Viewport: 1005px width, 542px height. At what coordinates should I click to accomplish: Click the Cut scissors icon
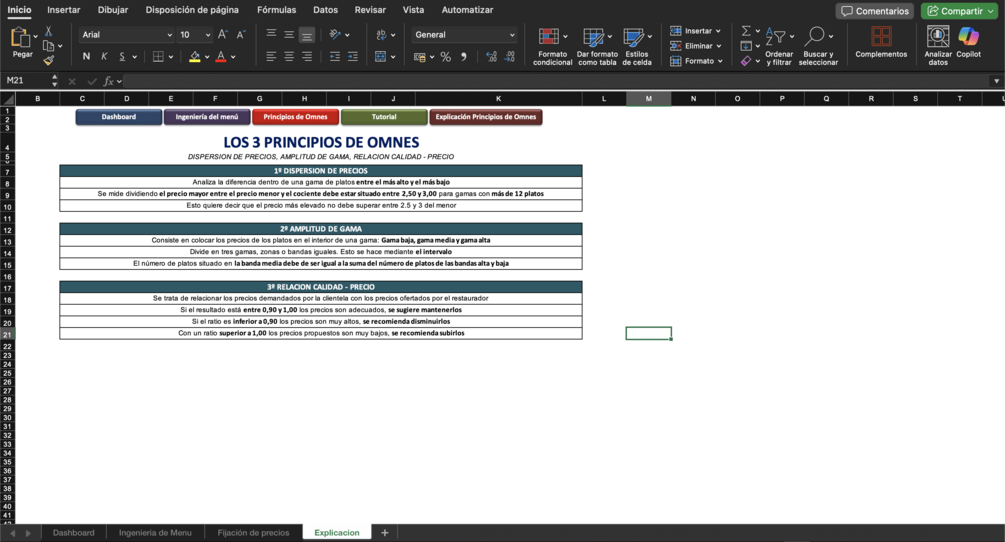48,31
